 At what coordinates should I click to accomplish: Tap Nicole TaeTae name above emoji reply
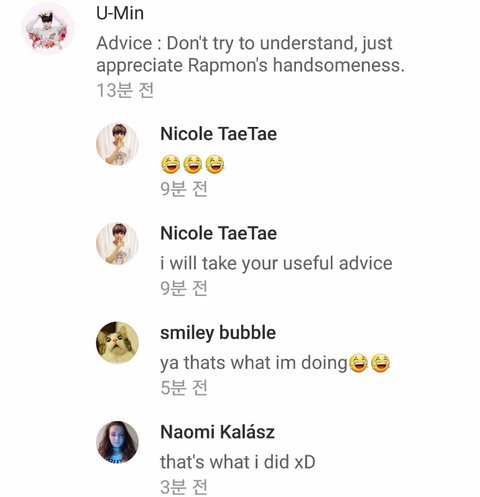point(218,134)
